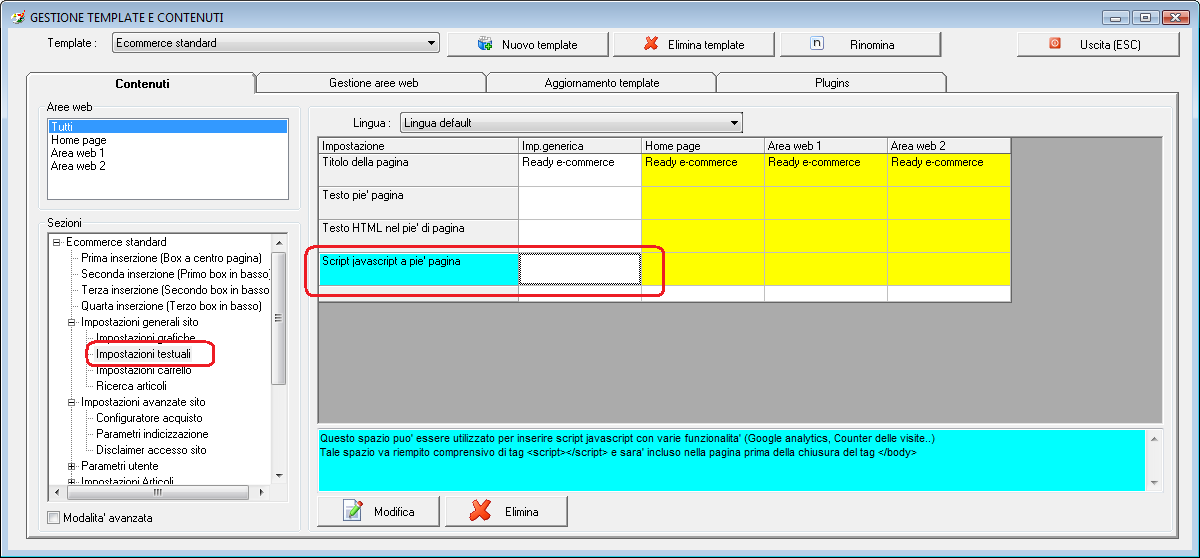Image resolution: width=1200 pixels, height=558 pixels.
Task: Click the scroll down arrow in Sezioni tree
Action: pos(279,476)
